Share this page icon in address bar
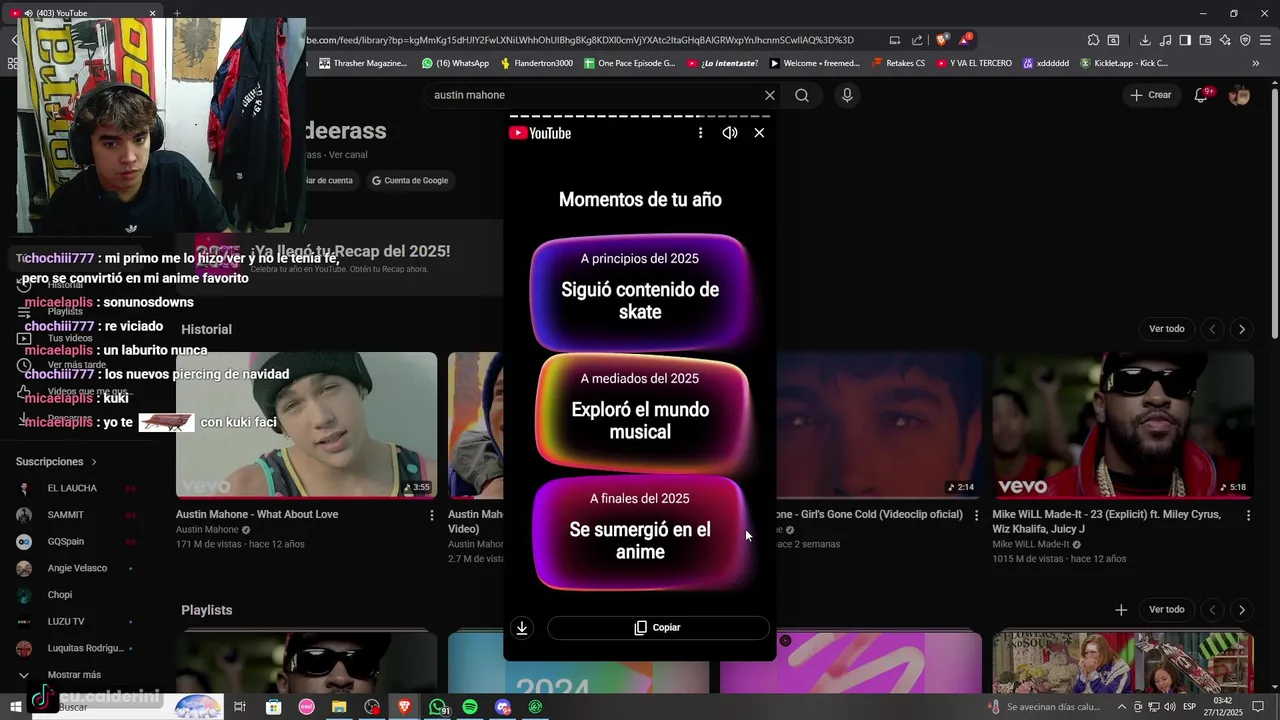 pos(917,40)
